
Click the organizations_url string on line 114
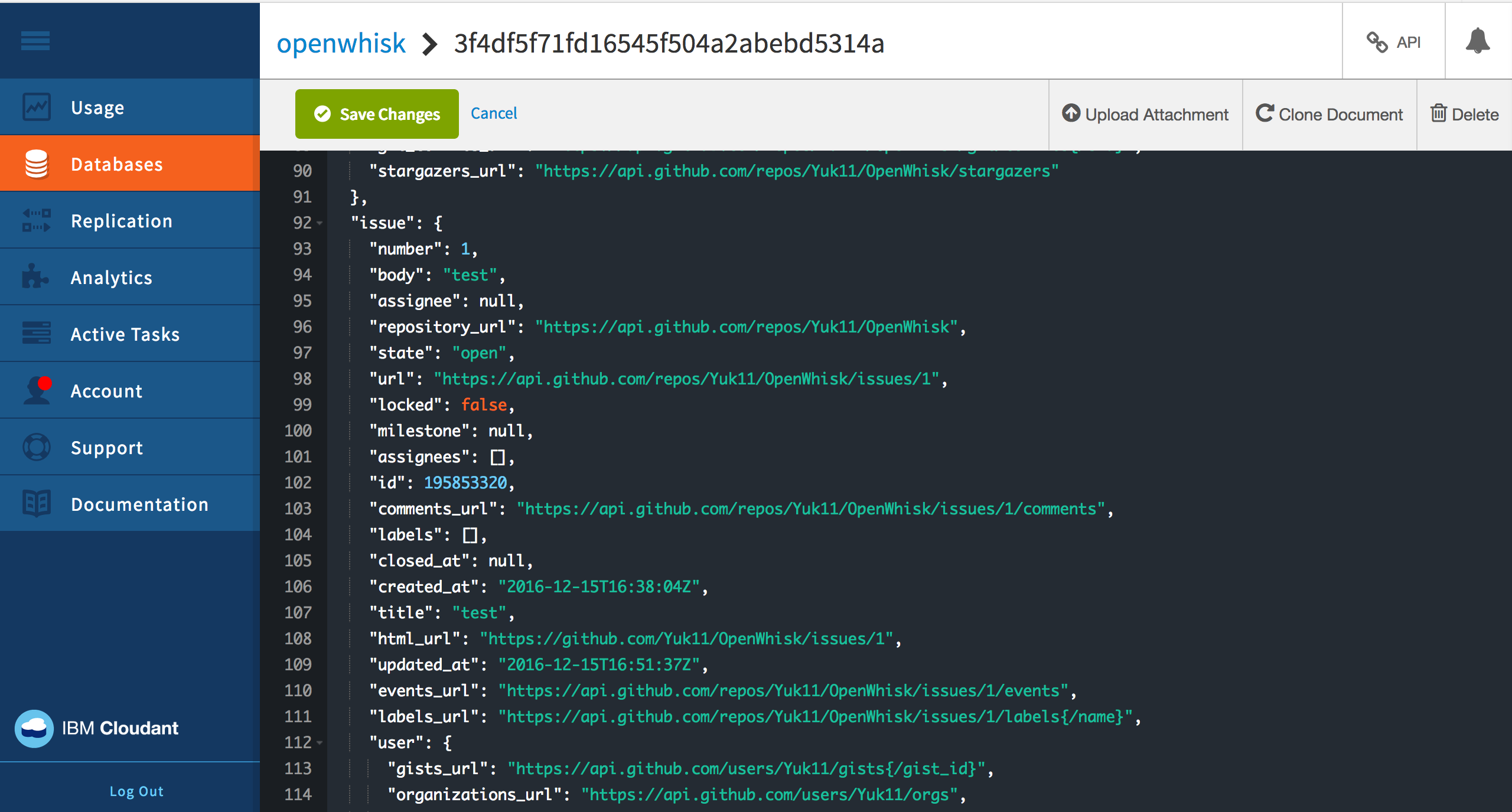click(x=770, y=795)
